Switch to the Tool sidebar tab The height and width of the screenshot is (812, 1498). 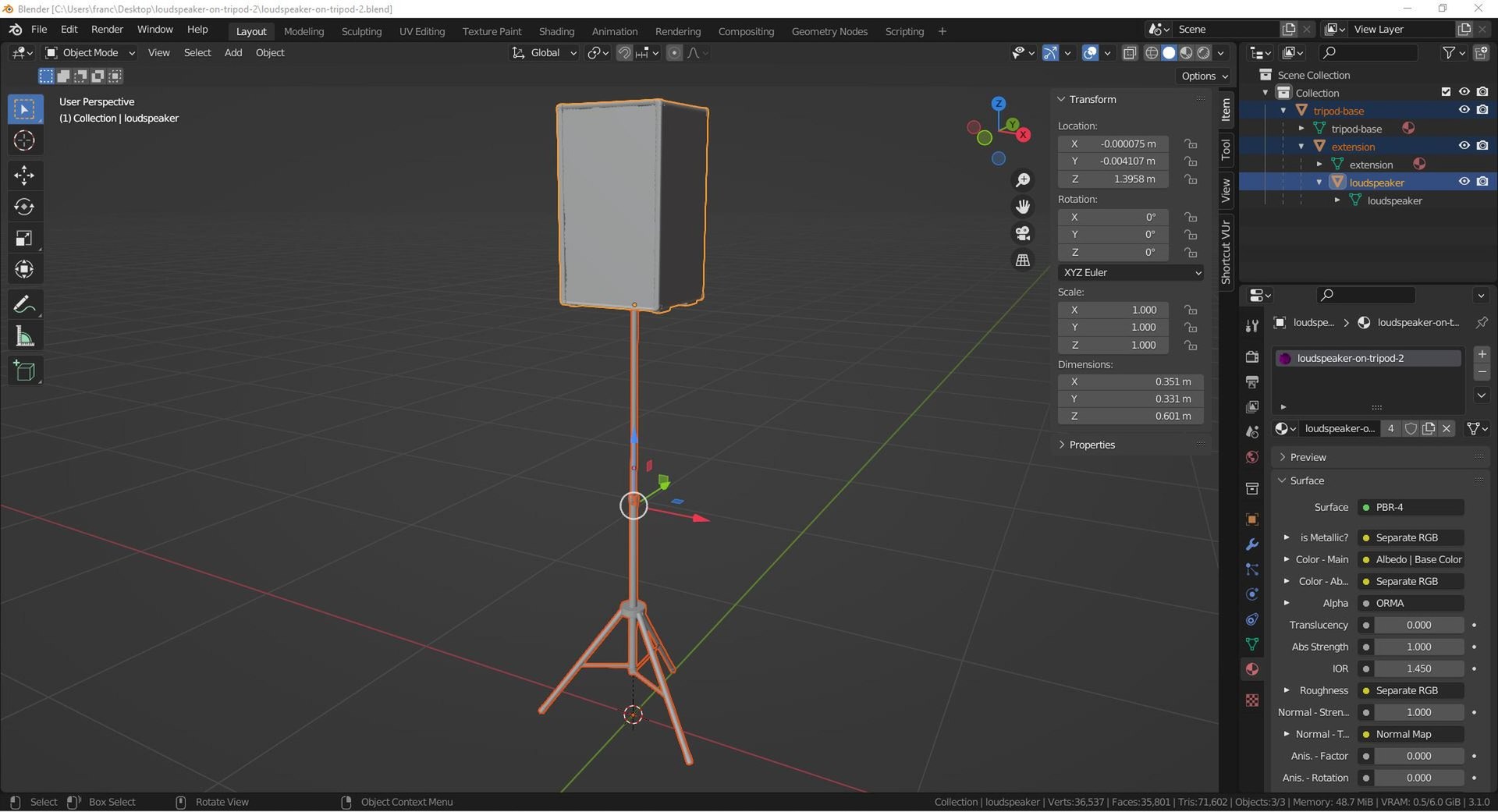pyautogui.click(x=1226, y=148)
